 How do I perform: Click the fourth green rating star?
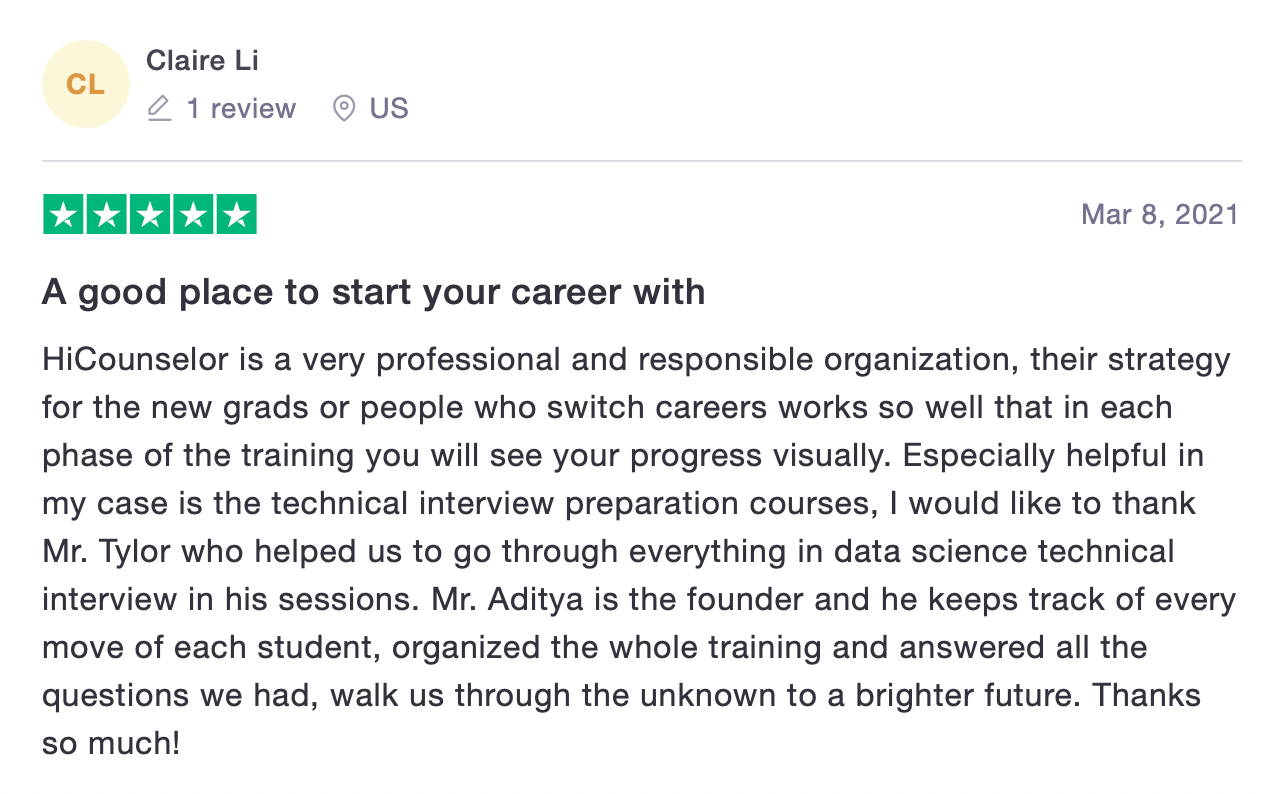click(x=193, y=215)
